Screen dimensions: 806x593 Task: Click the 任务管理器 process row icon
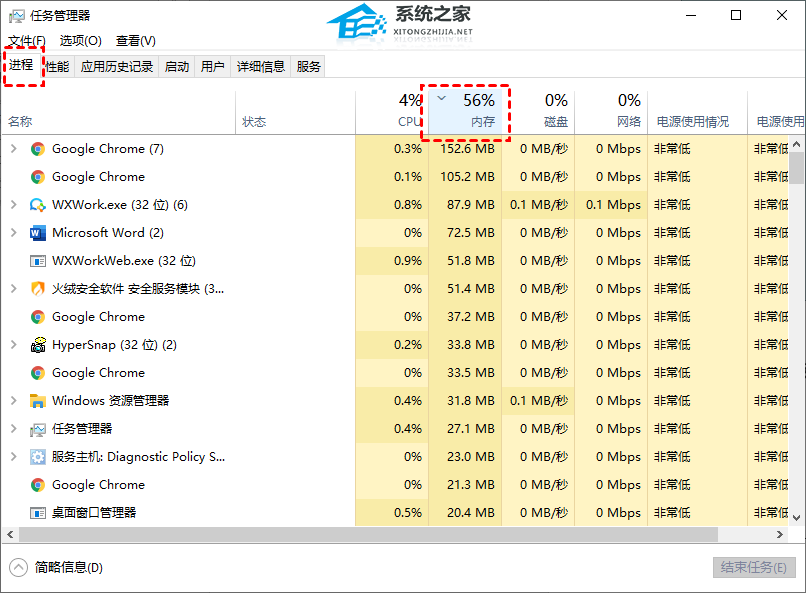(x=38, y=429)
